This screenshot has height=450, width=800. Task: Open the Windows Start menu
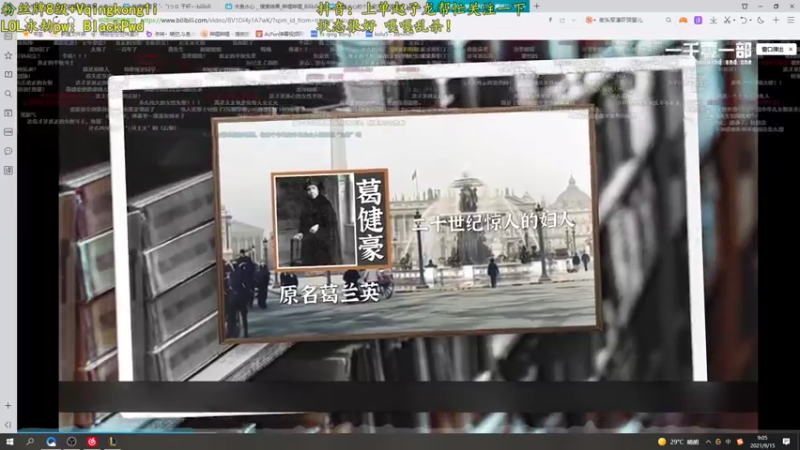(x=9, y=441)
